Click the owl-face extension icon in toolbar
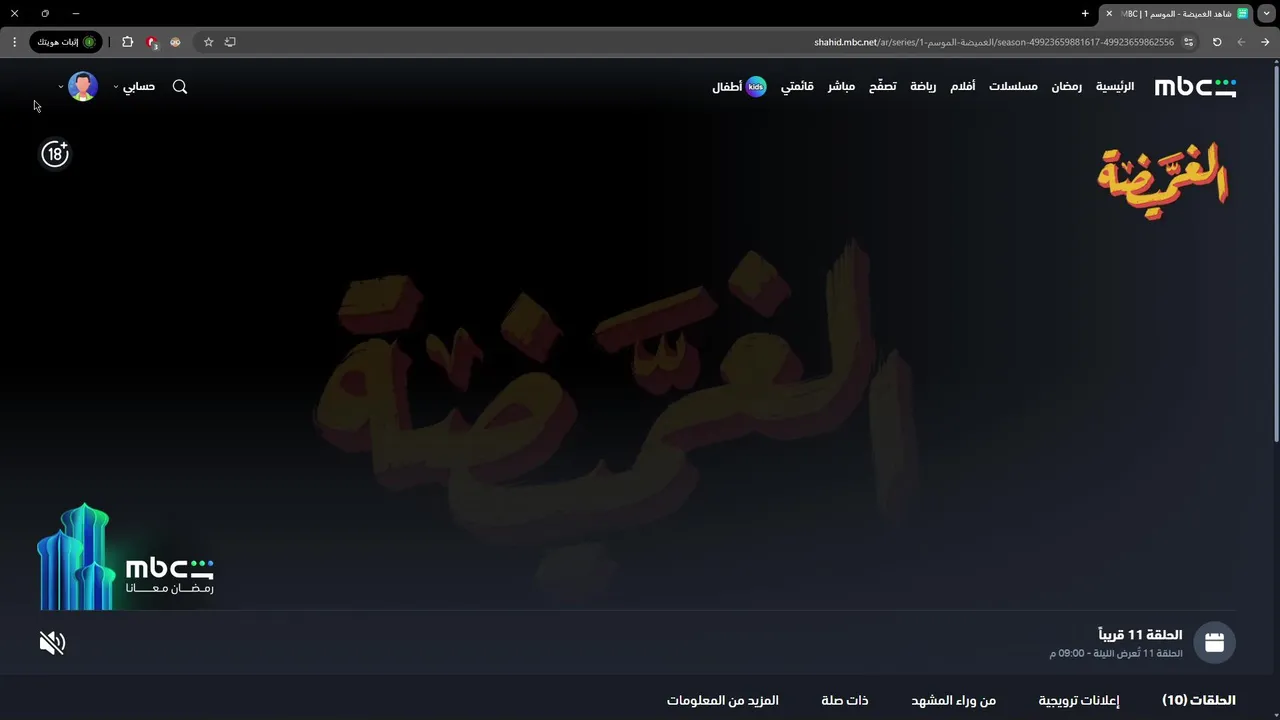This screenshot has width=1280, height=720. (175, 42)
